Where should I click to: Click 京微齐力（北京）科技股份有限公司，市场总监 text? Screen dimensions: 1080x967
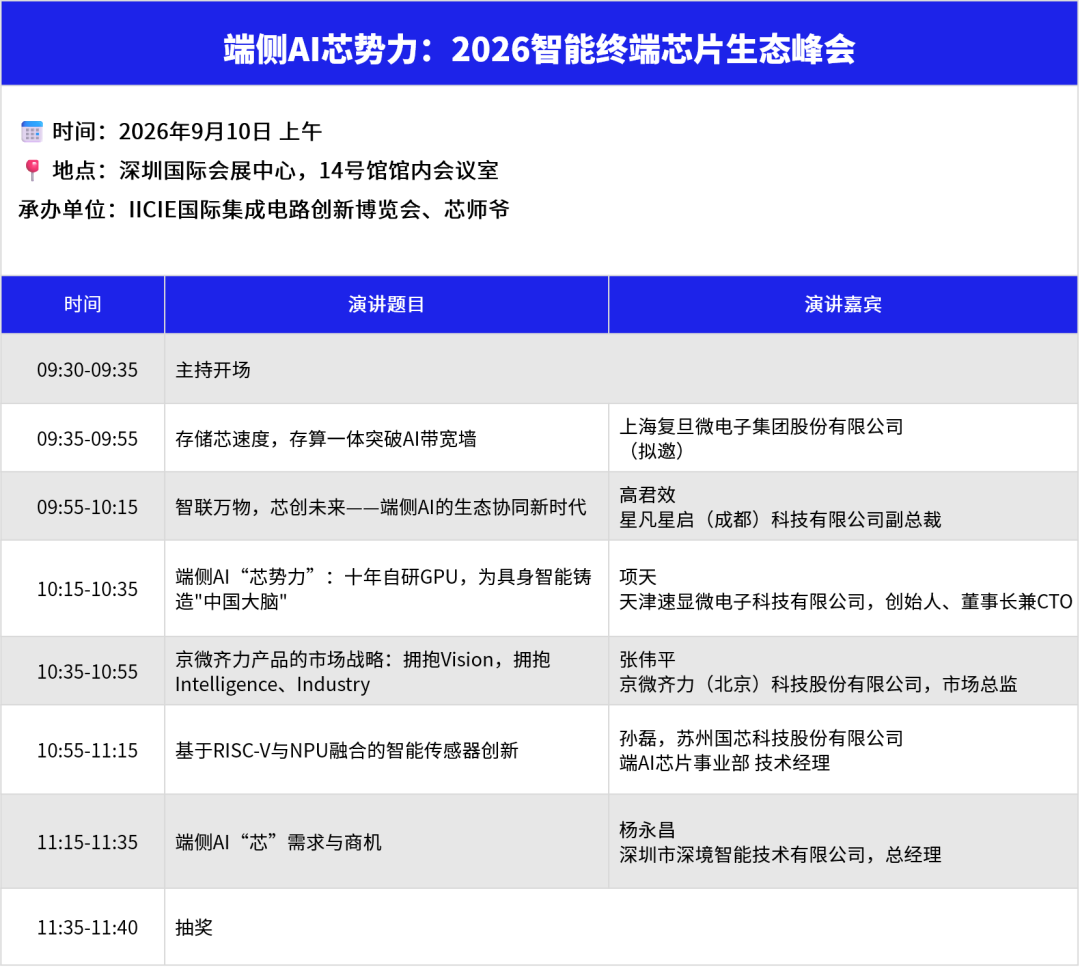[818, 684]
